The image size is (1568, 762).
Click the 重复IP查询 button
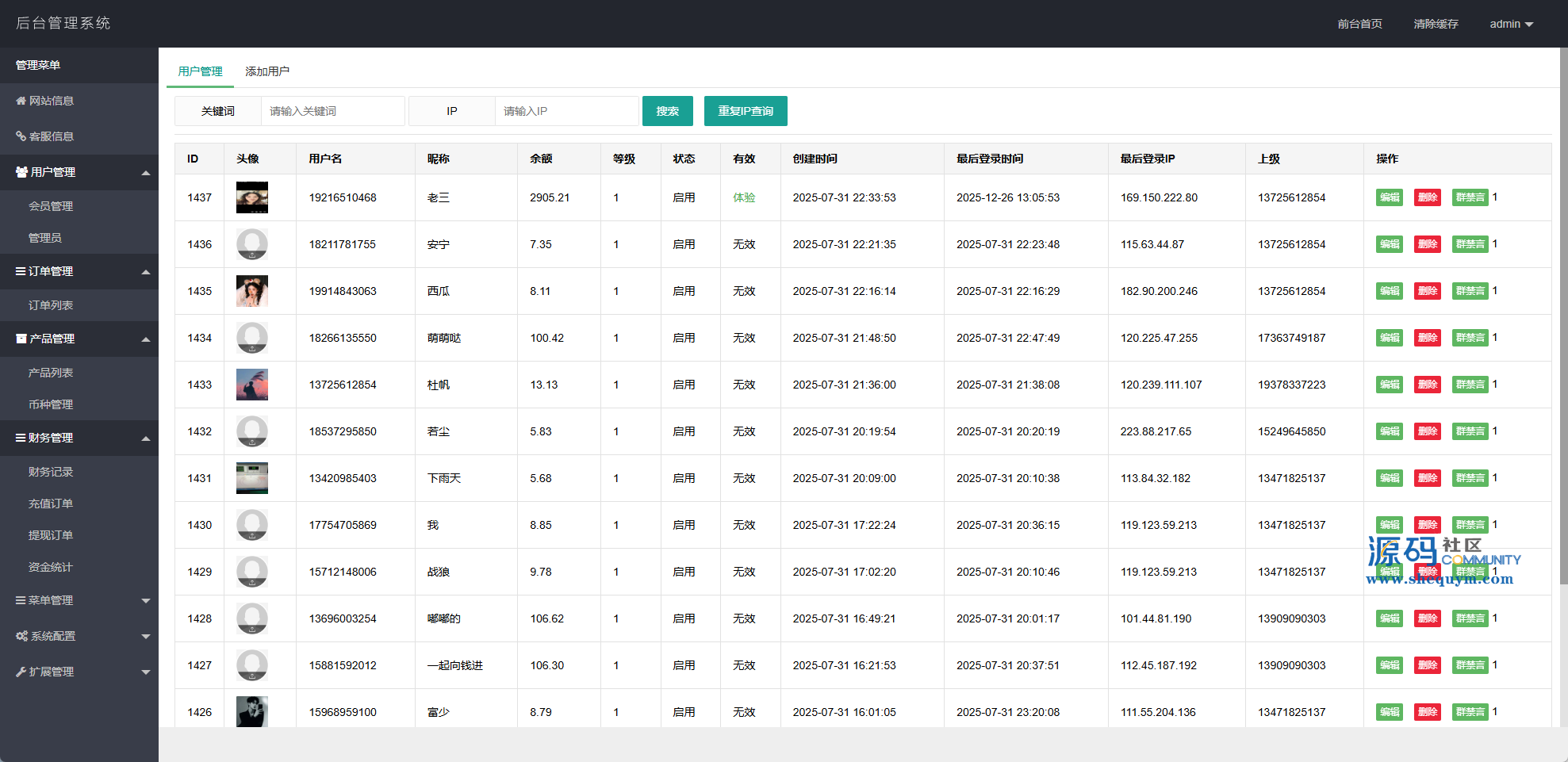(746, 111)
